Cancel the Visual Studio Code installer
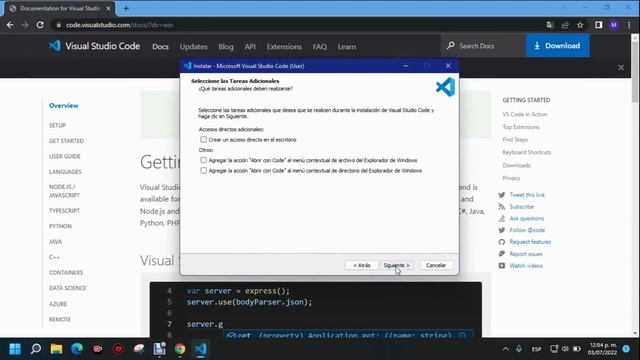 [436, 265]
